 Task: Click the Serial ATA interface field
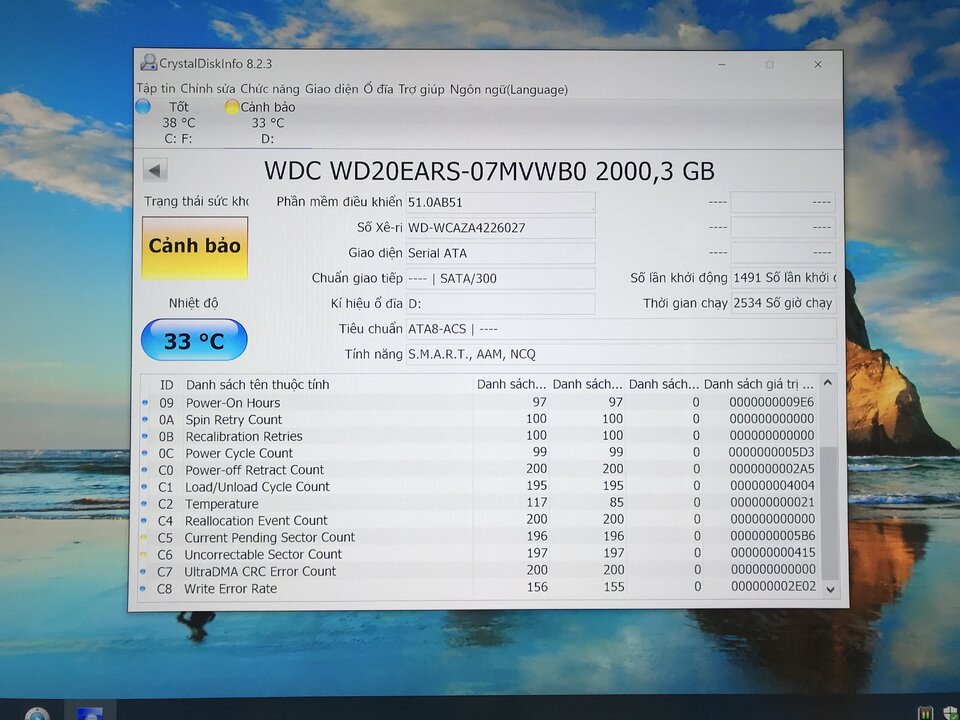[500, 253]
